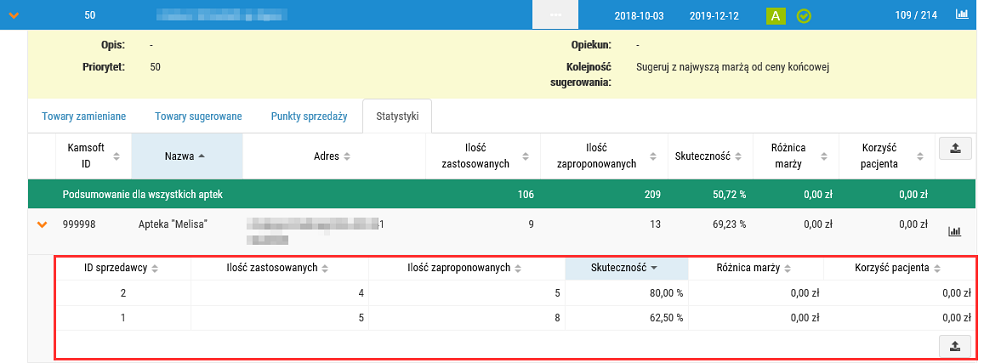The image size is (984, 363).
Task: Select the Podsumowanie dla wszystkich aptek row
Action: point(501,195)
